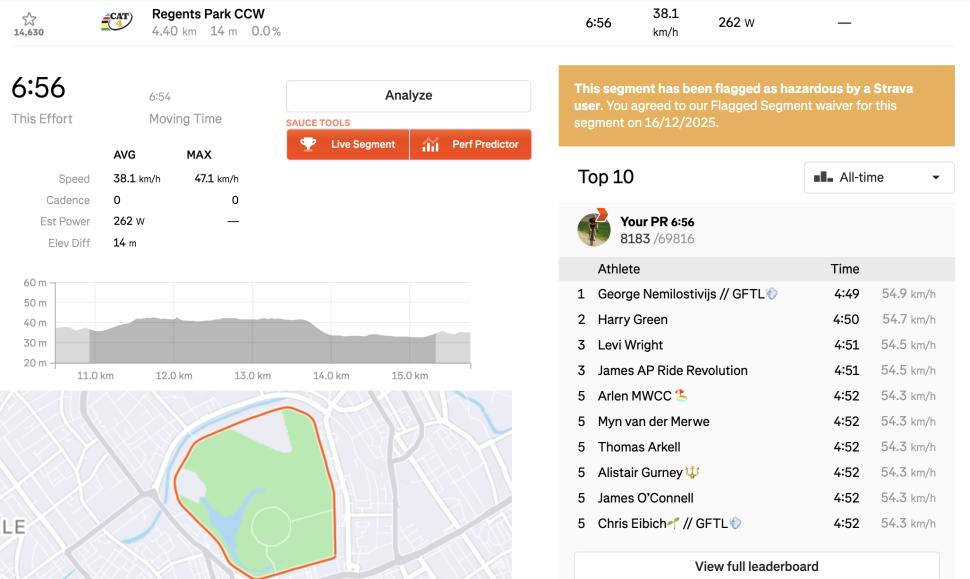The image size is (970, 579).
Task: Click the 6:56 This Effort time
Action: pos(38,88)
